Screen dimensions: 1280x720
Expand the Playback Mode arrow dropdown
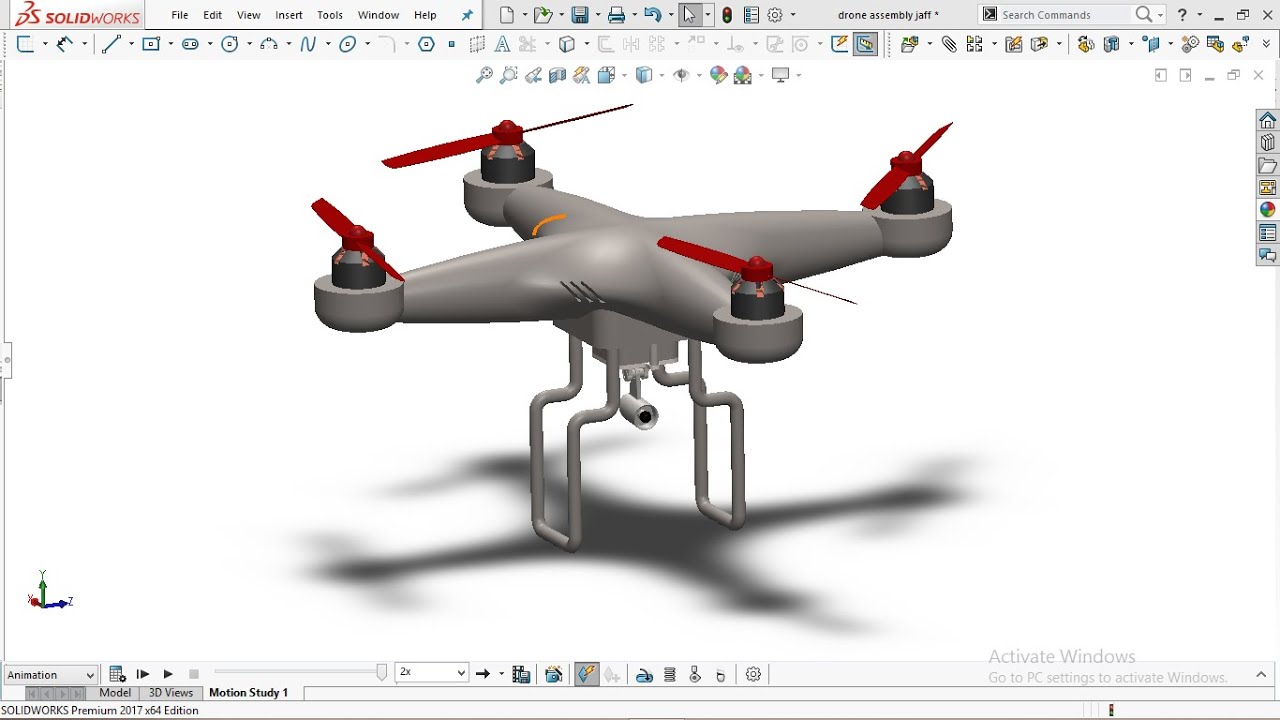point(501,674)
